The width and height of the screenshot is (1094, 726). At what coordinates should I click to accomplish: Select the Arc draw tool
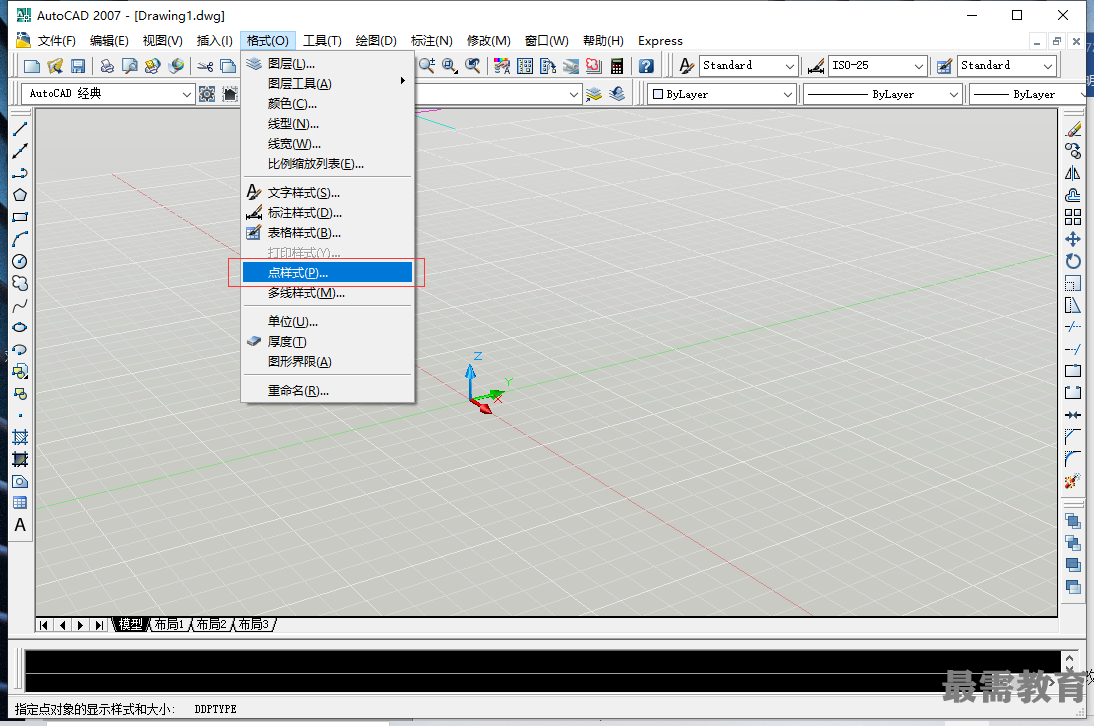pos(20,239)
